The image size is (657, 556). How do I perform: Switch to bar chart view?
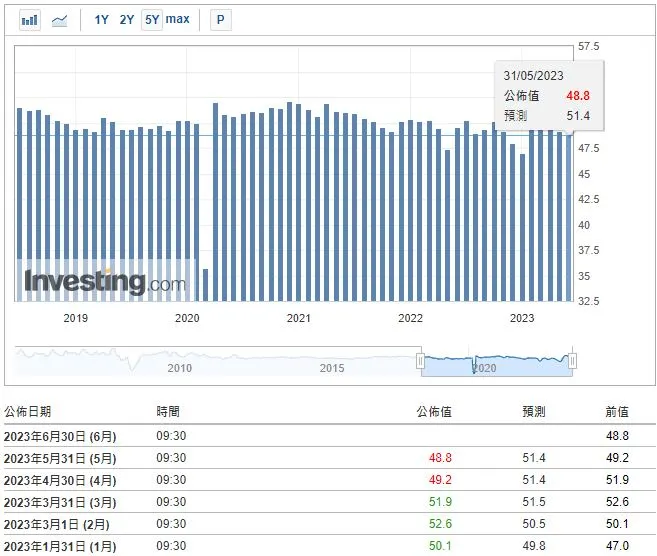click(x=30, y=20)
